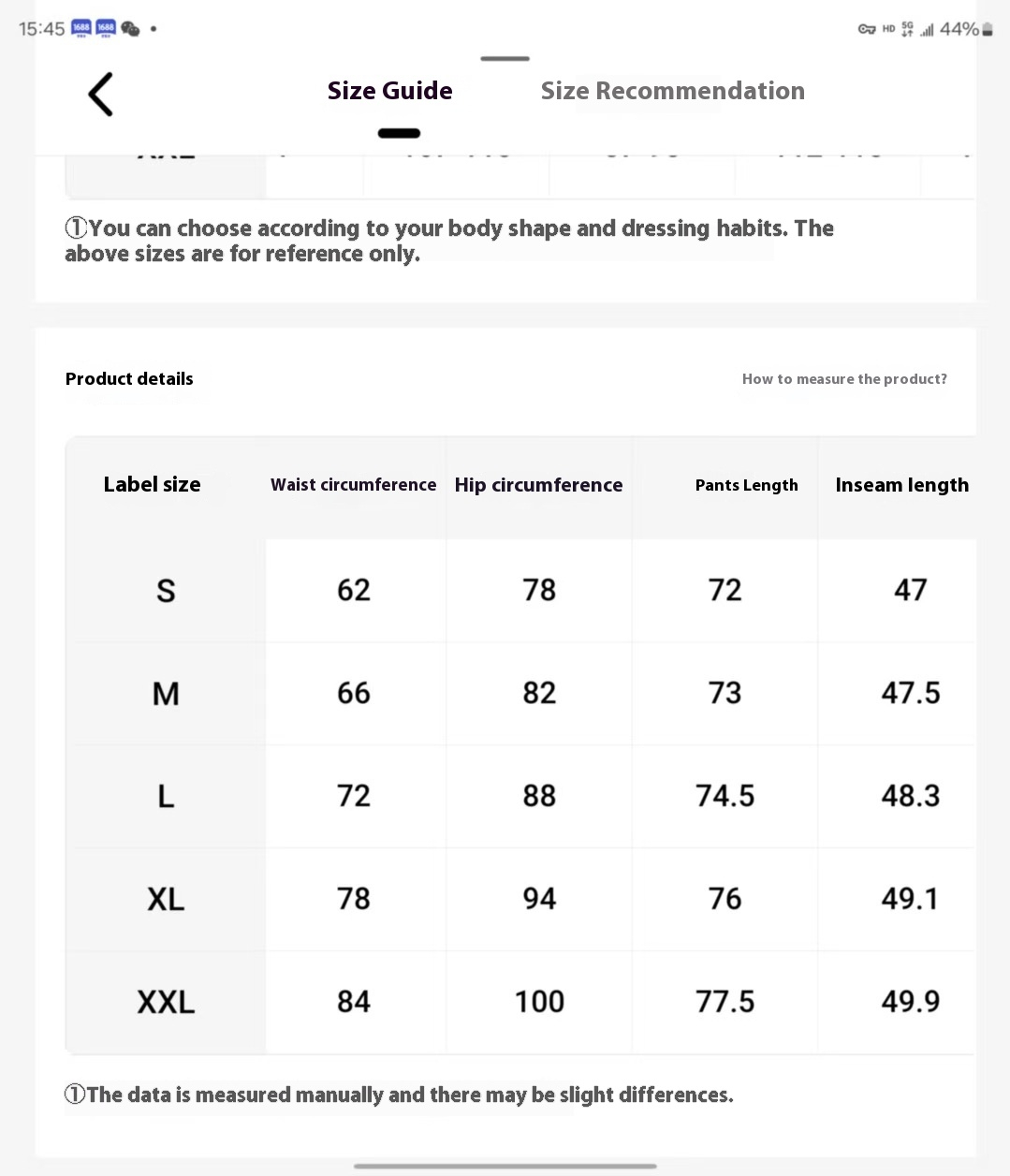Tap the Inseam length column header
The width and height of the screenshot is (1010, 1176).
[x=901, y=485]
